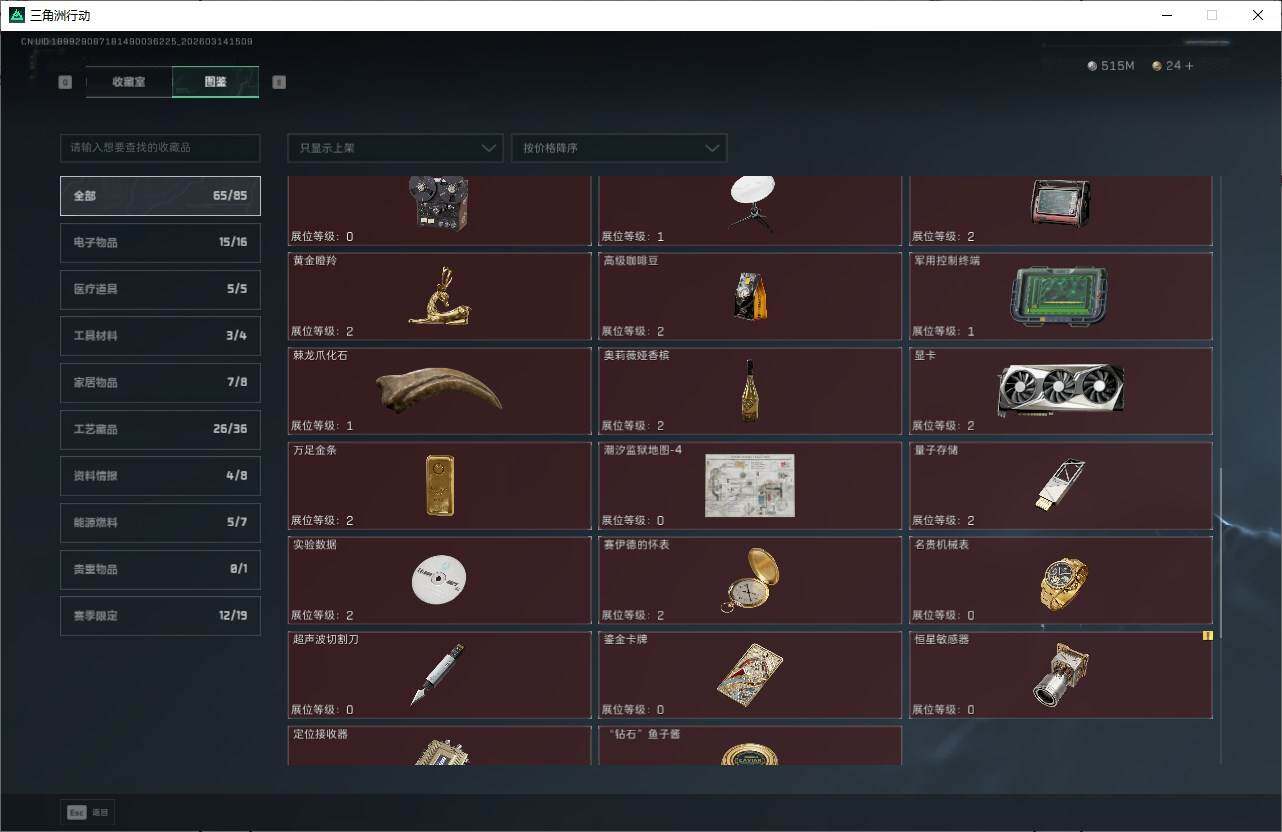The image size is (1282, 832).
Task: Open the 赛伊德的怀表 pocket watch item
Action: 750,580
